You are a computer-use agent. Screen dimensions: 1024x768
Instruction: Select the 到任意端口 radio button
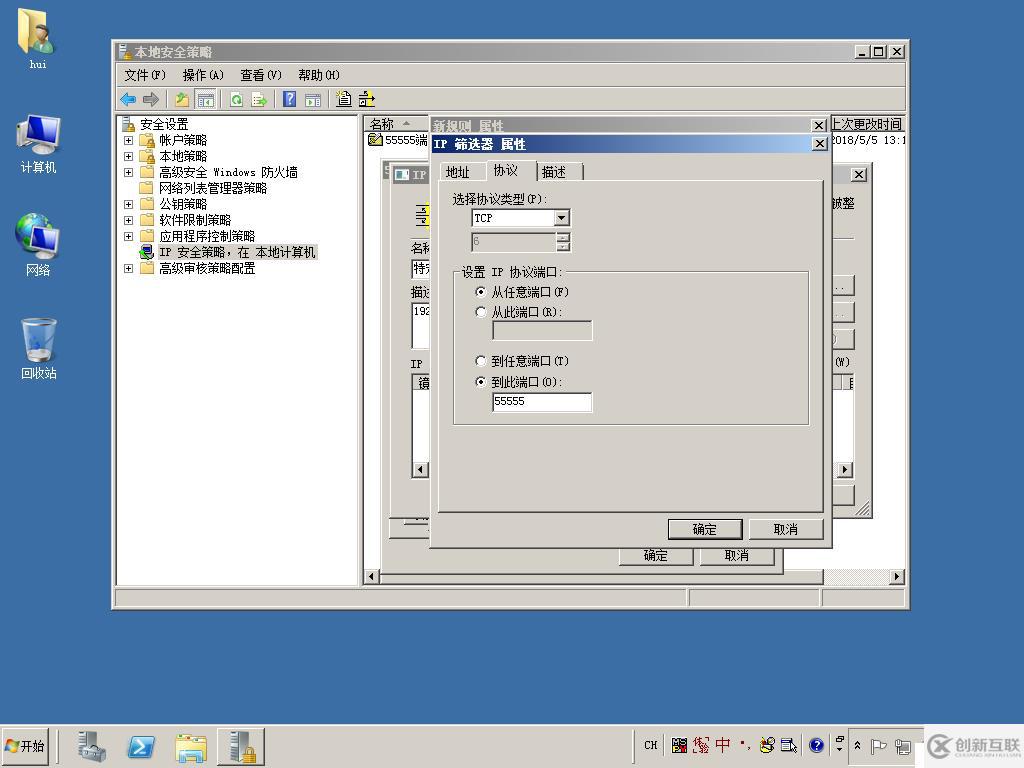coord(481,361)
